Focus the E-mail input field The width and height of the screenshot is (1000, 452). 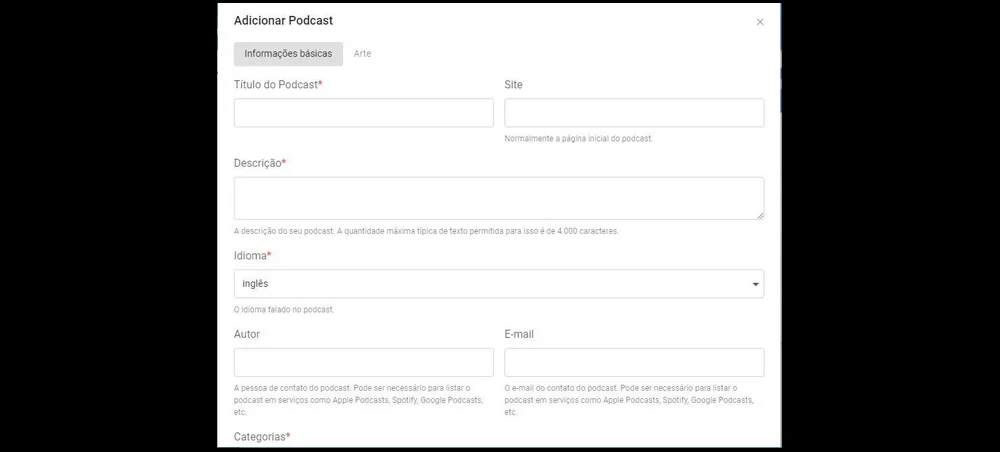[634, 362]
